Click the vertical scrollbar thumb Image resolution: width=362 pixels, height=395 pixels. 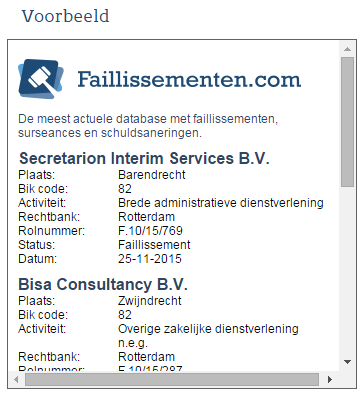tap(347, 122)
